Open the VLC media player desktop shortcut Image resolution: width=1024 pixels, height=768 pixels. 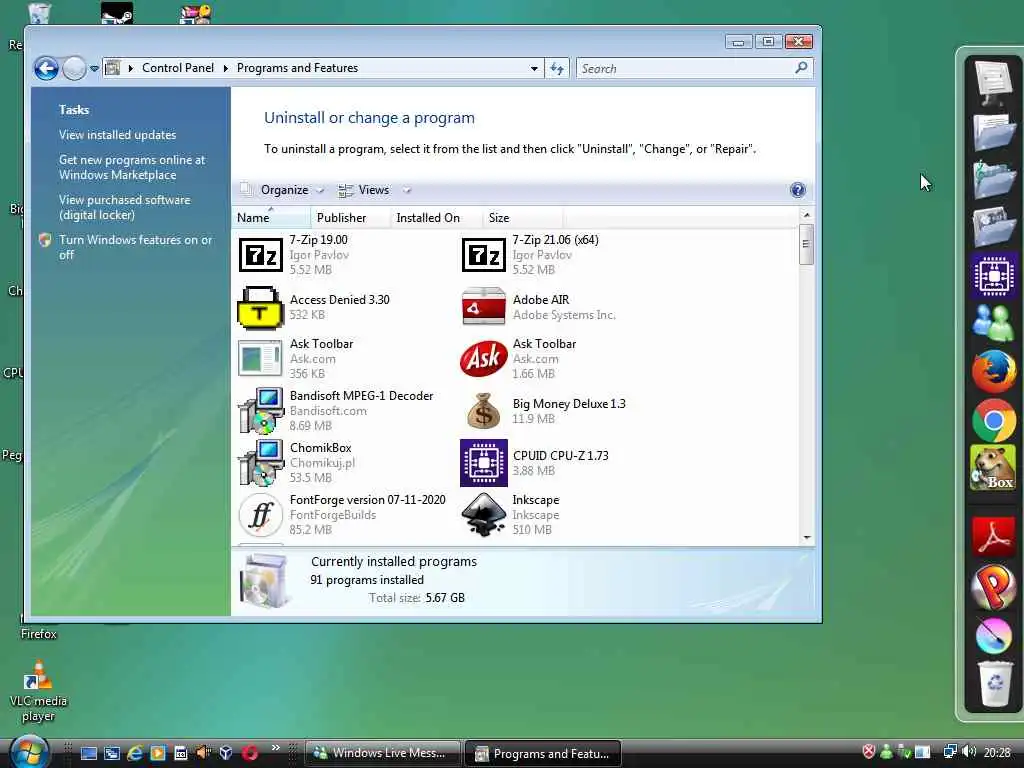[x=38, y=692]
